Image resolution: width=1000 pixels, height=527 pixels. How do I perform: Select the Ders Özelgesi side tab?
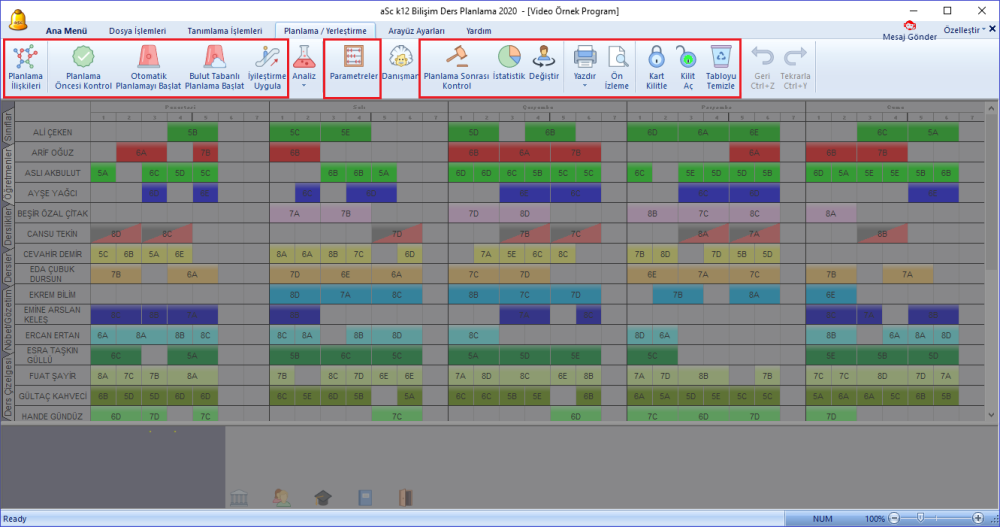8,387
